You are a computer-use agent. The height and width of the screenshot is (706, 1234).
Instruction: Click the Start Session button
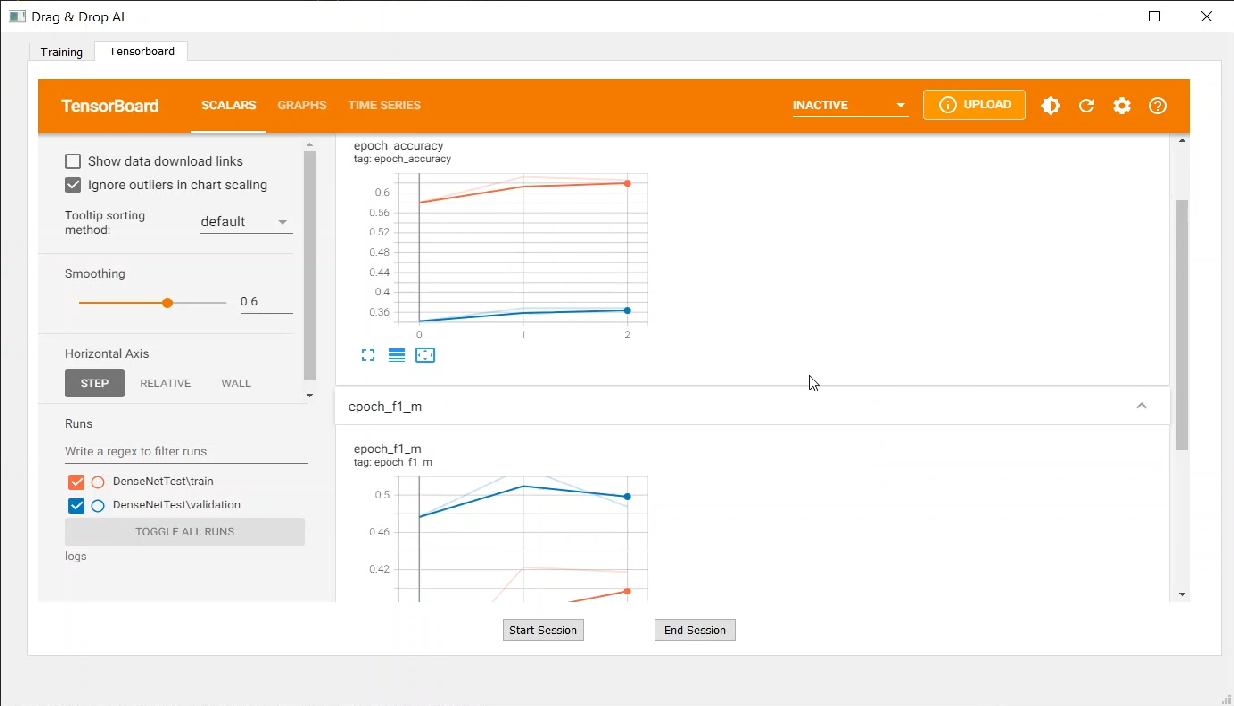pyautogui.click(x=543, y=630)
